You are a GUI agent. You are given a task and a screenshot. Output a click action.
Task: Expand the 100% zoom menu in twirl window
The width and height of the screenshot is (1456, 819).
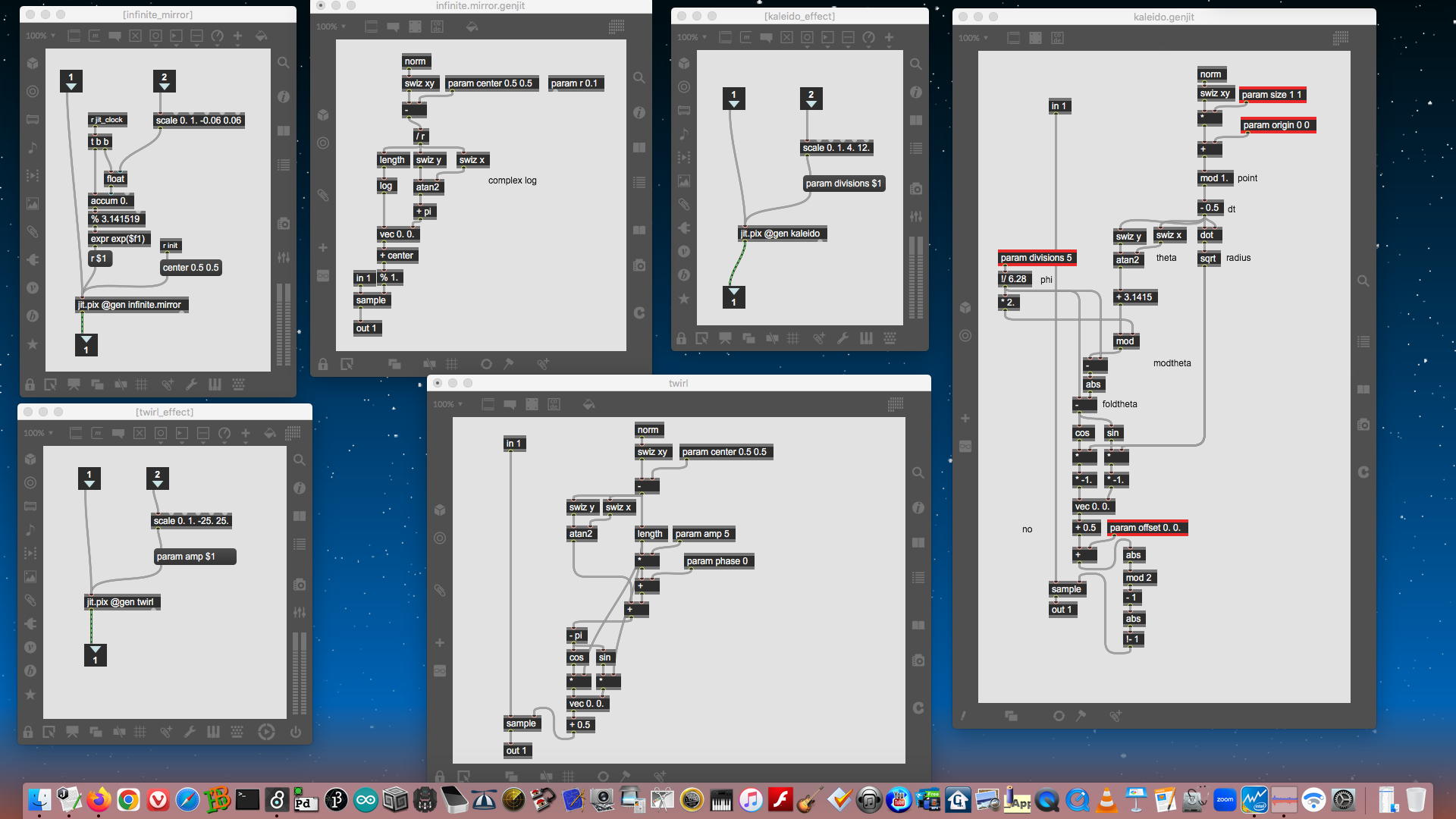pos(447,404)
